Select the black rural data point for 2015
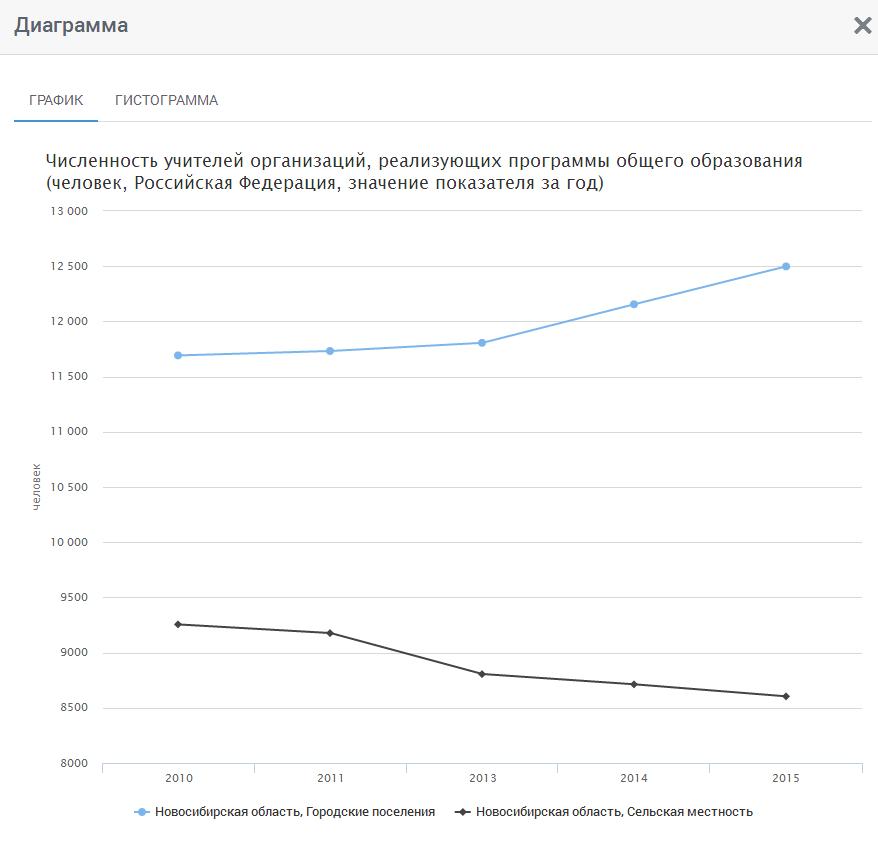878x845 pixels. click(786, 696)
